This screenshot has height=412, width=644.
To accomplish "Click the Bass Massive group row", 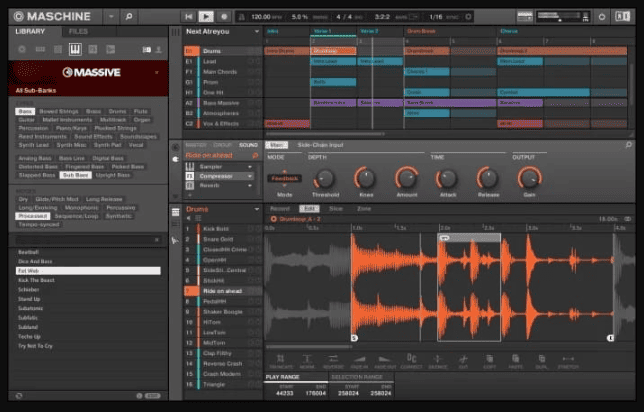I will coord(223,103).
